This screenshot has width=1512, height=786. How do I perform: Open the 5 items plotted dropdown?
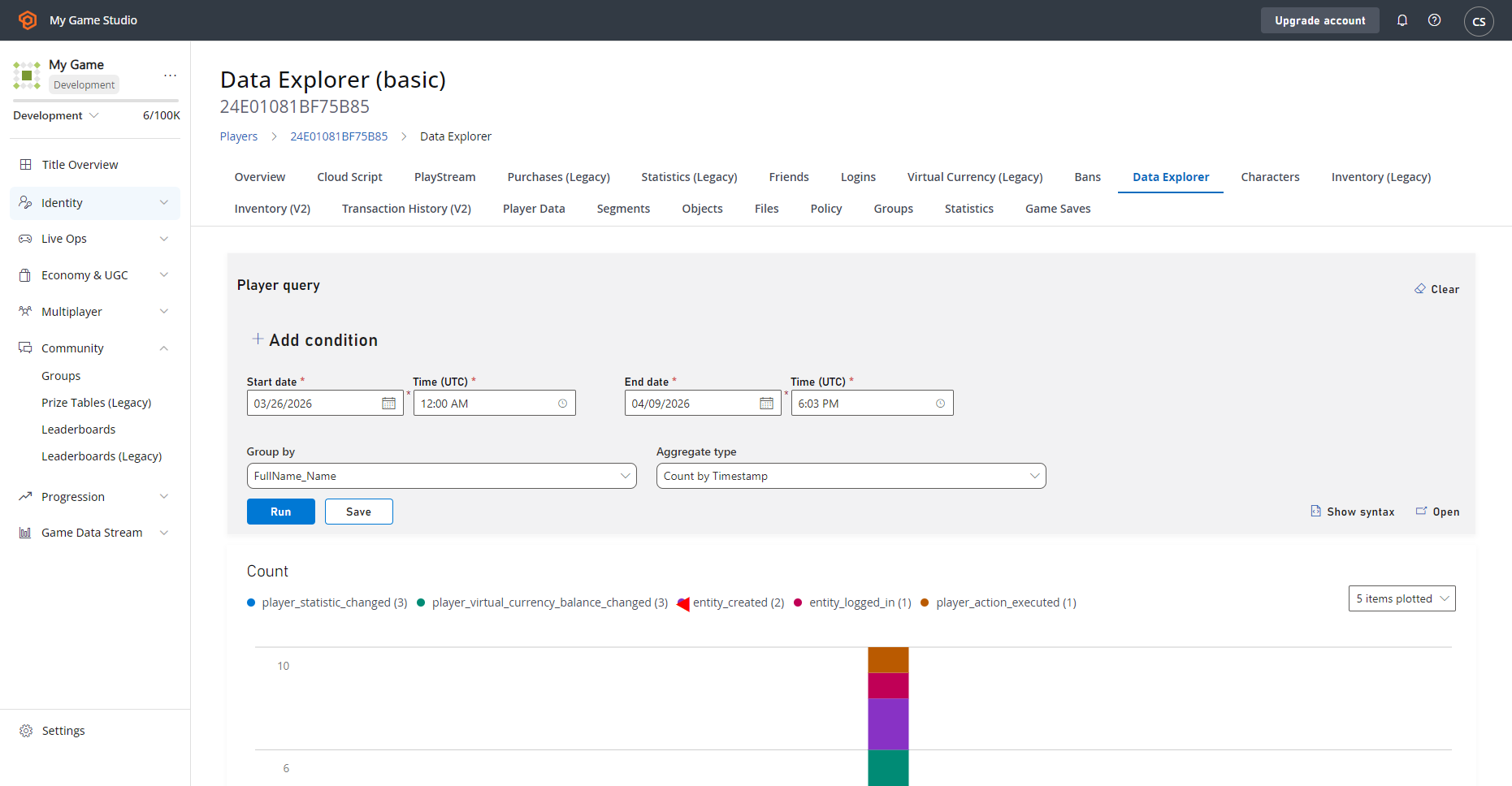point(1402,598)
